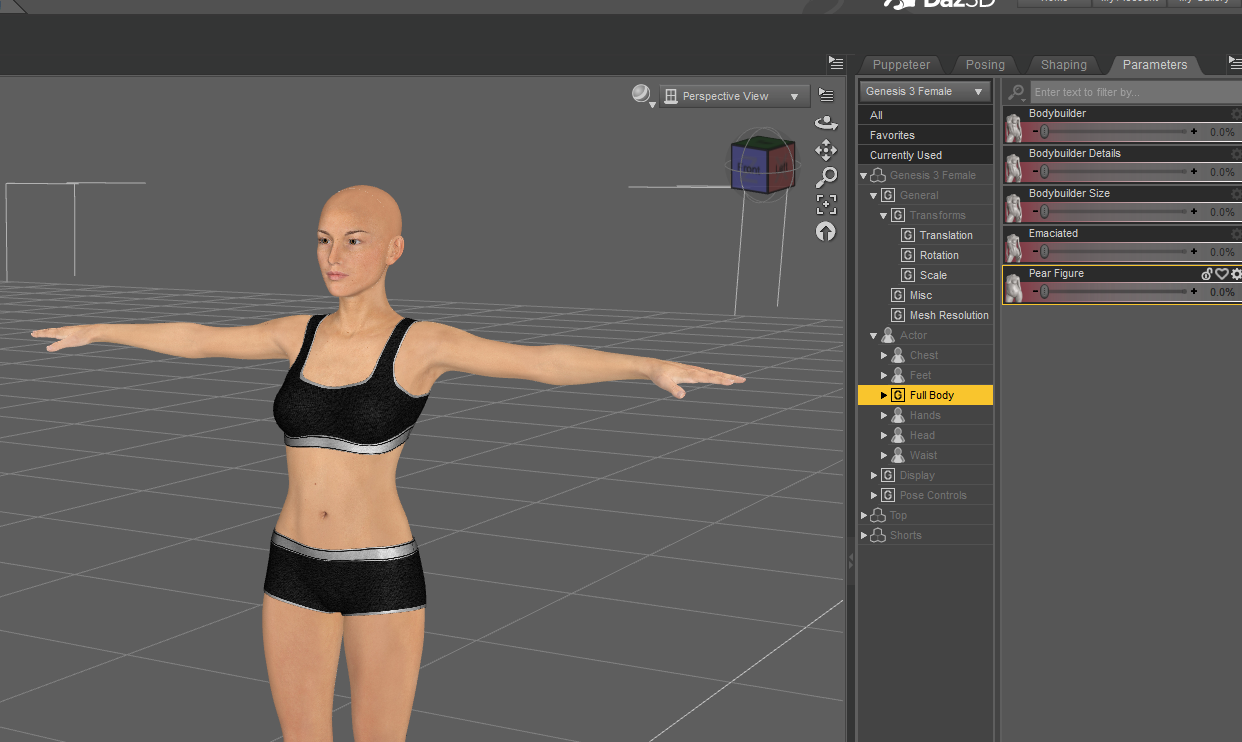The image size is (1242, 742).
Task: Select the orbit camera control
Action: [826, 123]
